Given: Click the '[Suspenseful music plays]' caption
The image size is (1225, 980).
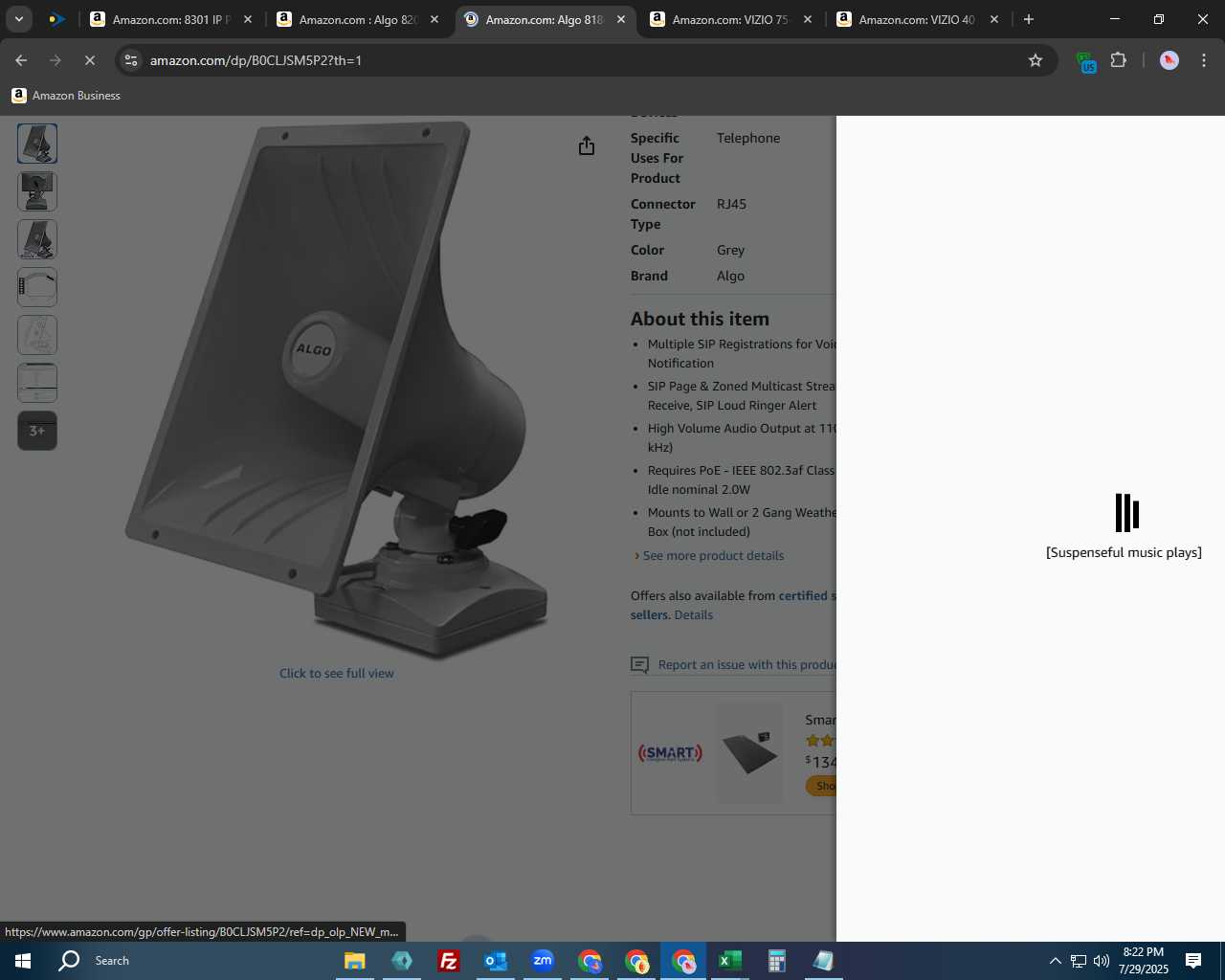Looking at the screenshot, I should (1124, 553).
